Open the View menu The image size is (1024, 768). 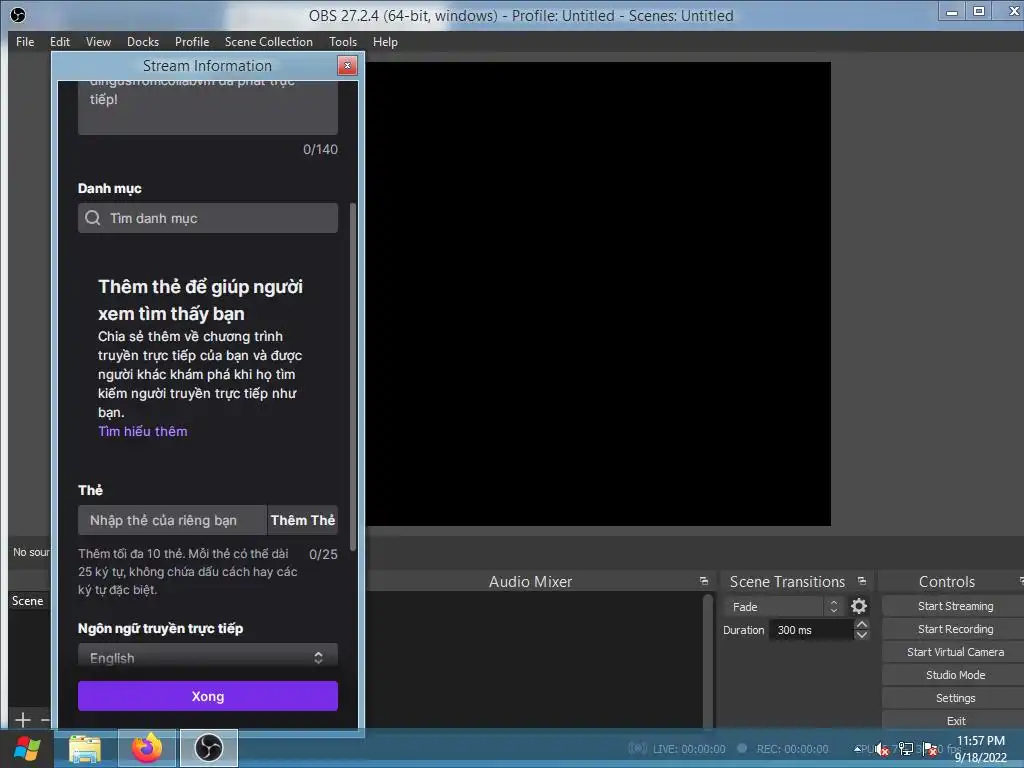pyautogui.click(x=98, y=42)
